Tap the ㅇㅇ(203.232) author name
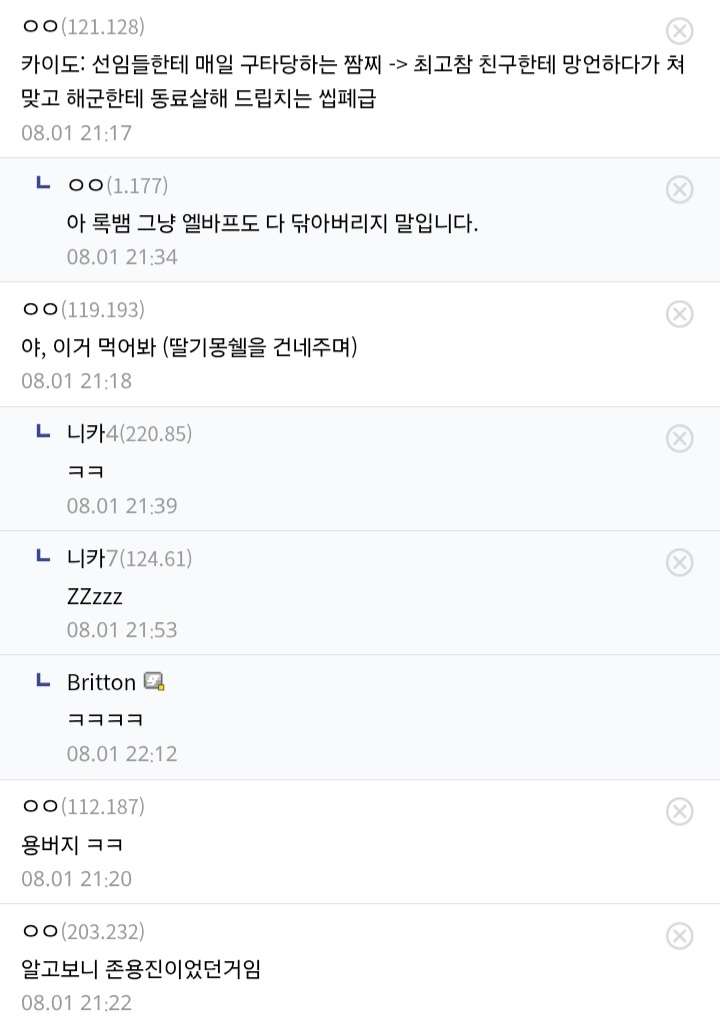Viewport: 720px width, 1024px height. [83, 931]
